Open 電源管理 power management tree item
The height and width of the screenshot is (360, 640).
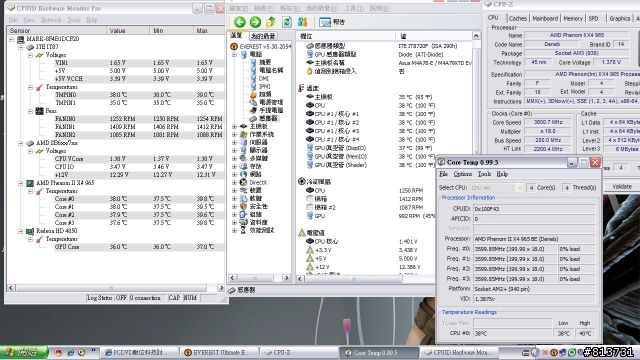(271, 102)
